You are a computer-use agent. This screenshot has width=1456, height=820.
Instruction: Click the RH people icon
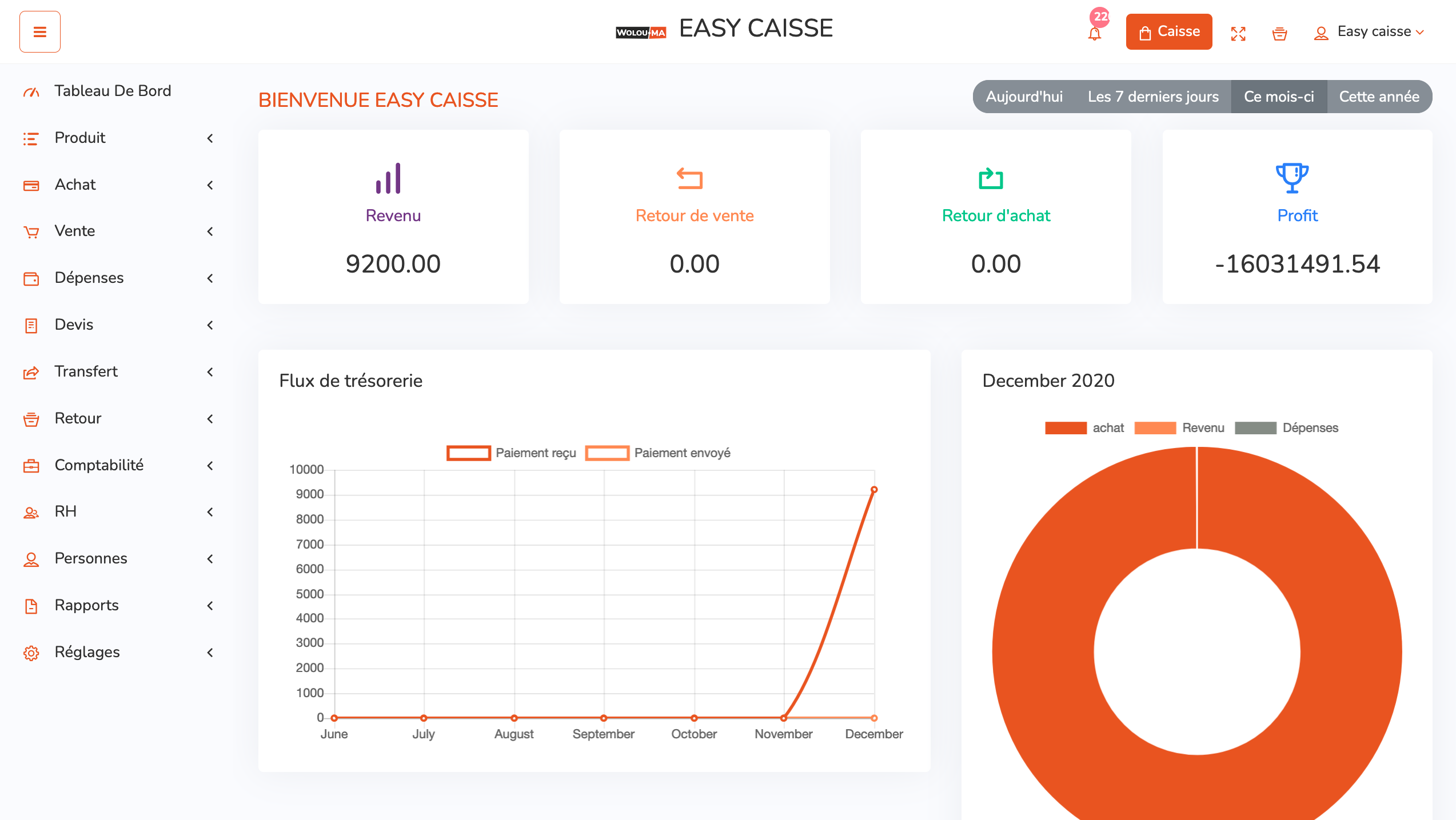coord(31,513)
